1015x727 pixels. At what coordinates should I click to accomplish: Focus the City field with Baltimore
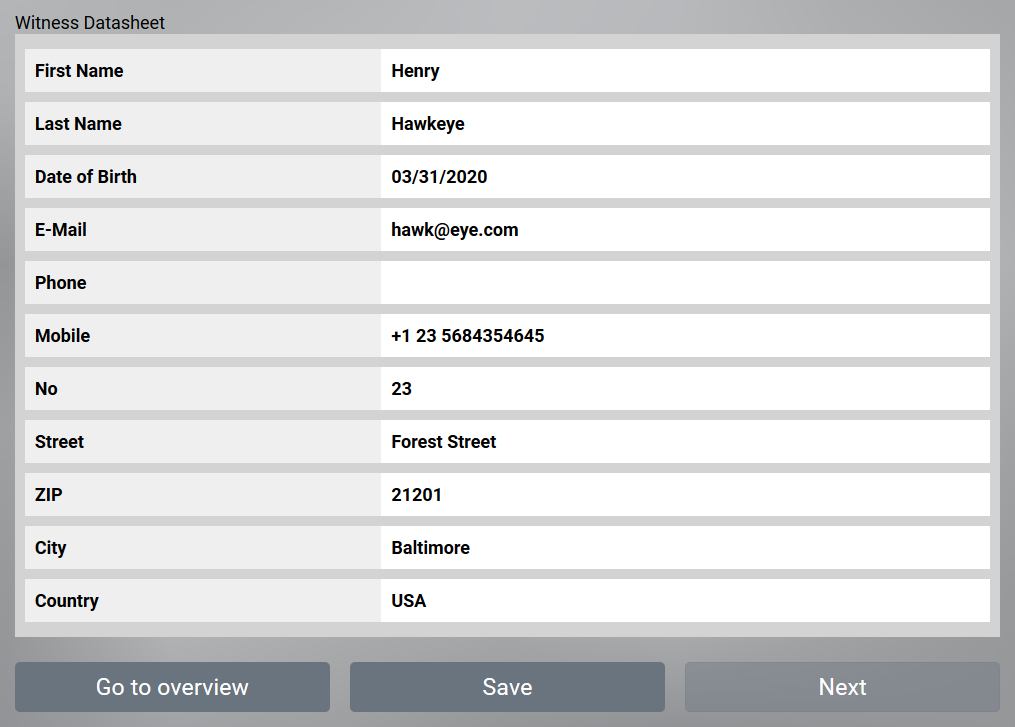point(685,548)
